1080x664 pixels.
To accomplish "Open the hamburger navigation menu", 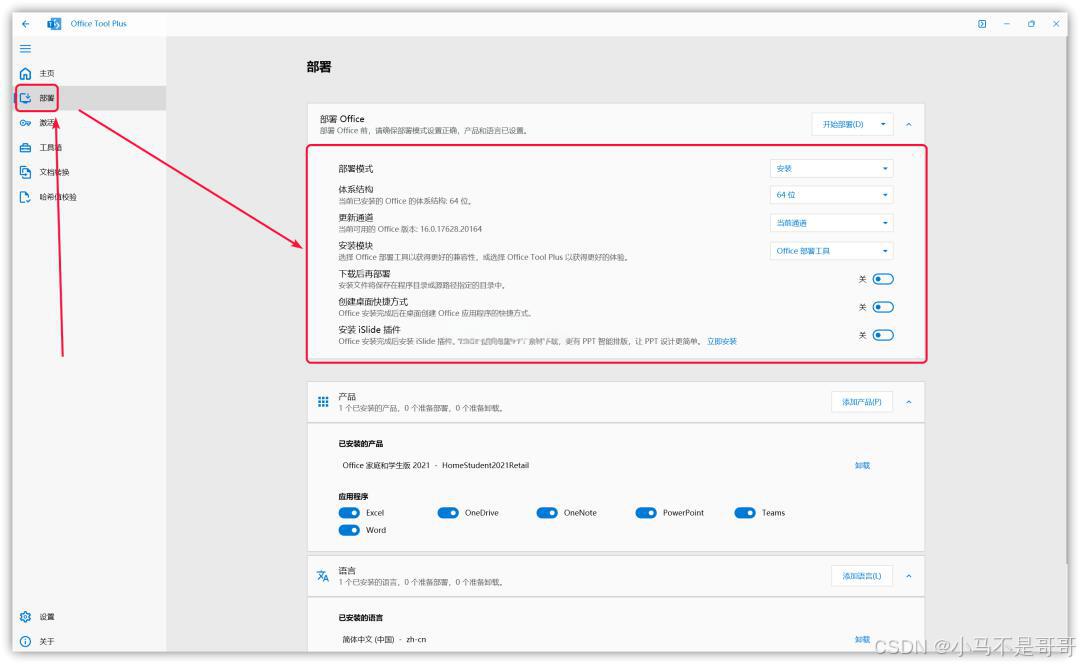I will (25, 49).
